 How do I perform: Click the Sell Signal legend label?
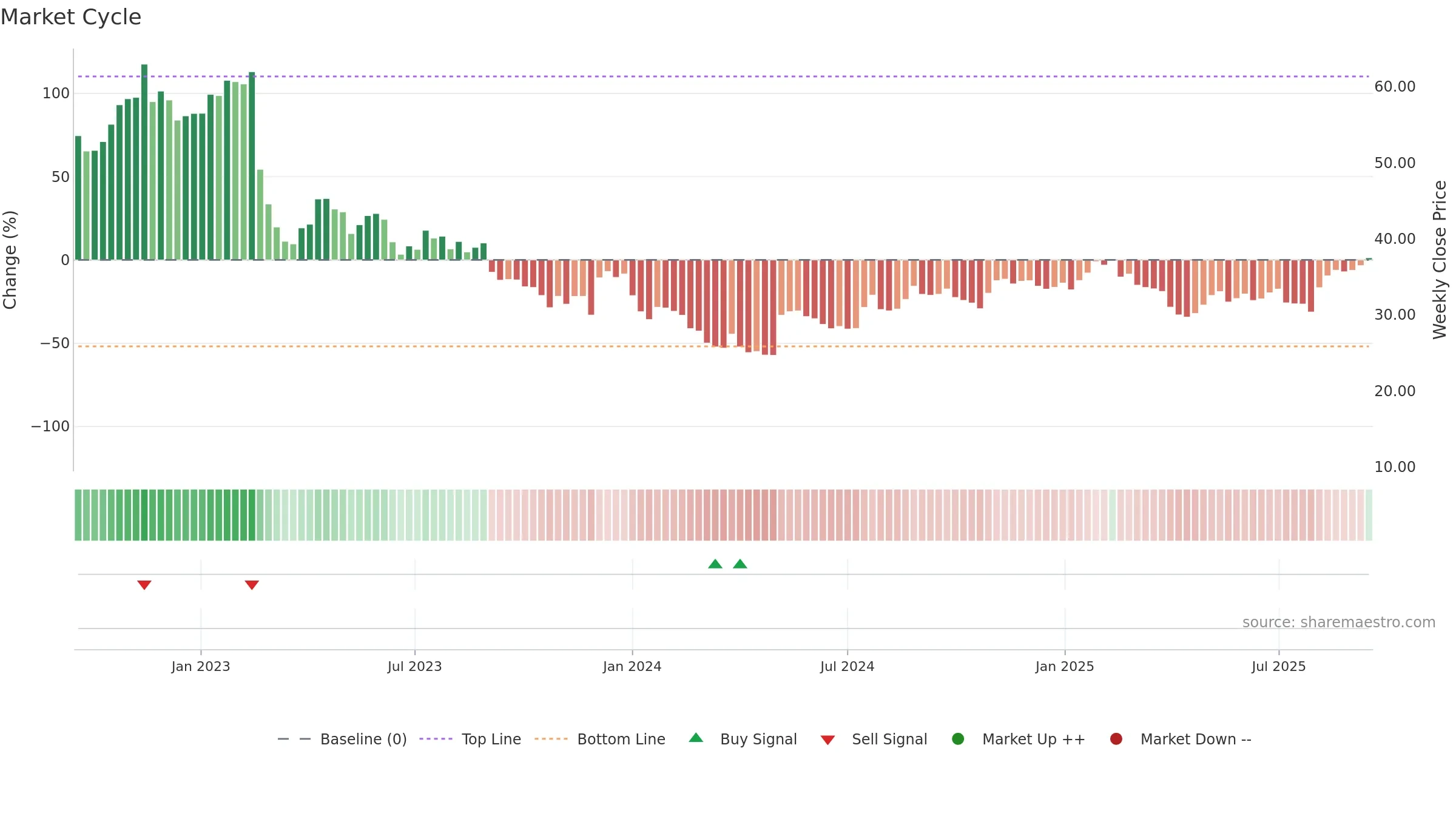pos(889,739)
